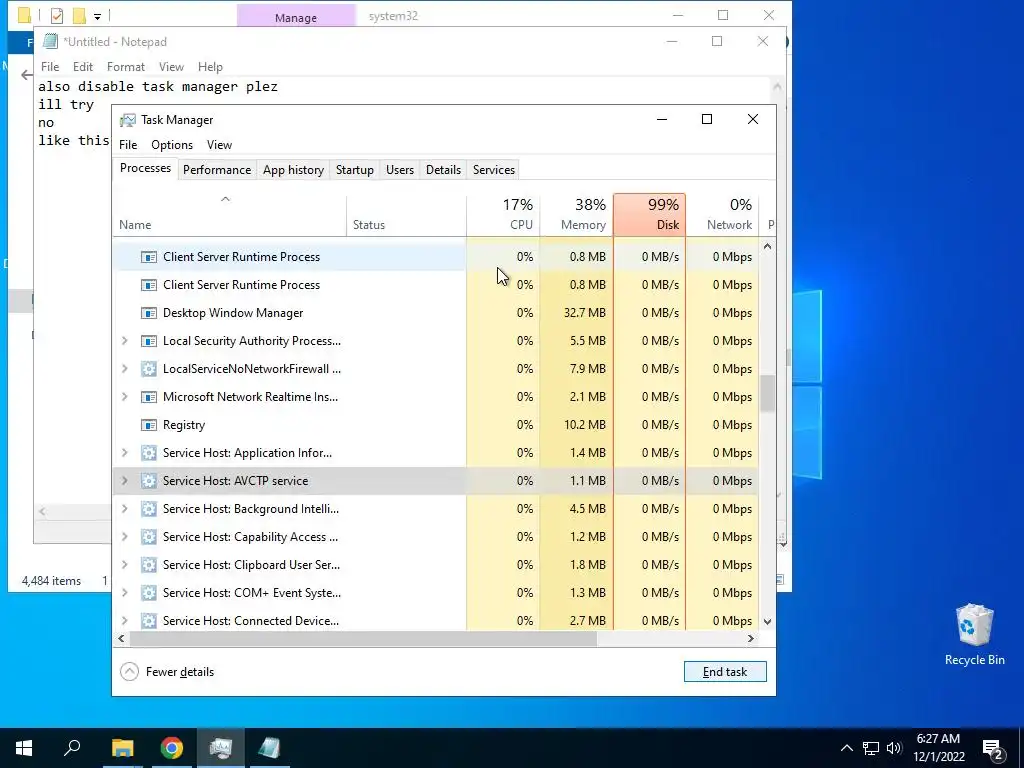
Task: Expand Service Host: Connected Device
Action: pyautogui.click(x=125, y=621)
